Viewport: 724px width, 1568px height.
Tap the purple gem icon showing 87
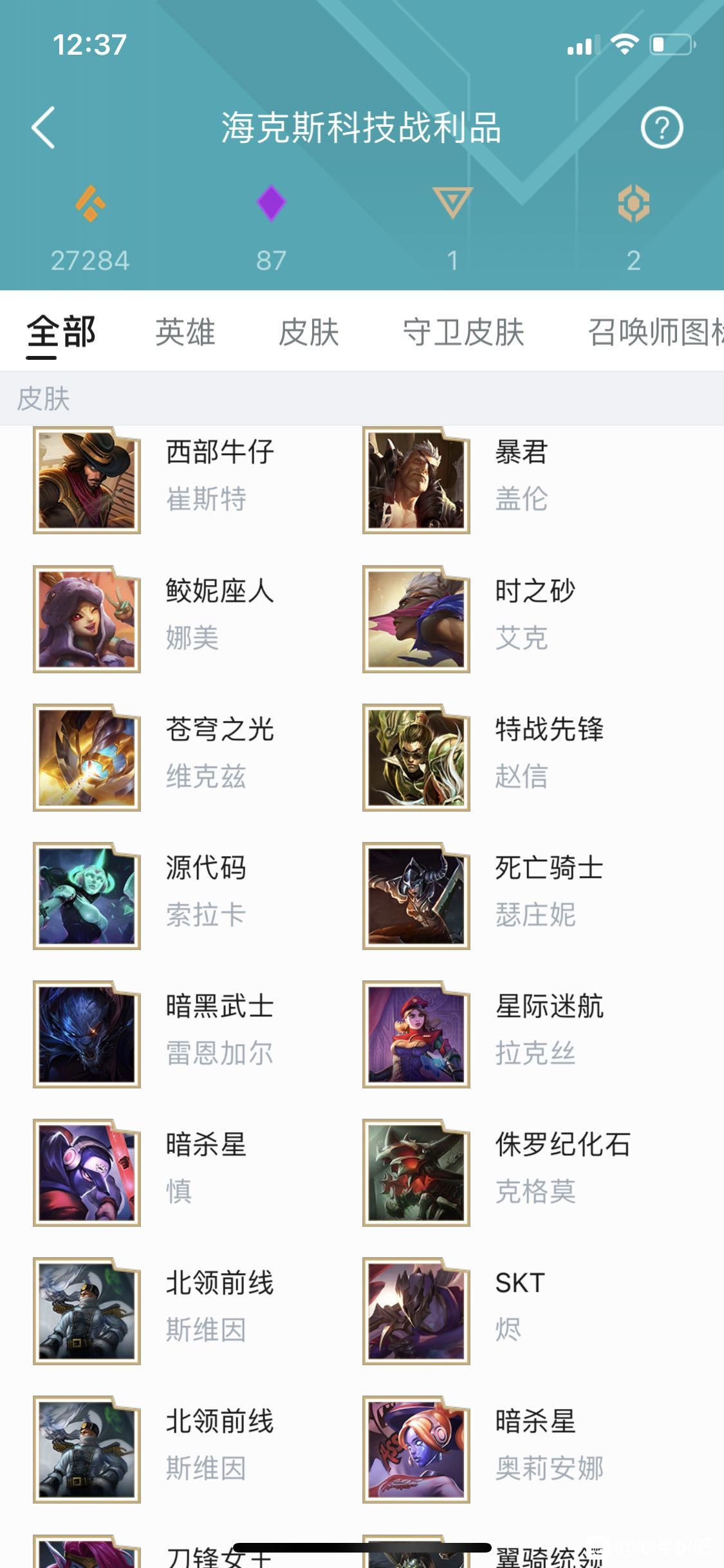pos(271,203)
